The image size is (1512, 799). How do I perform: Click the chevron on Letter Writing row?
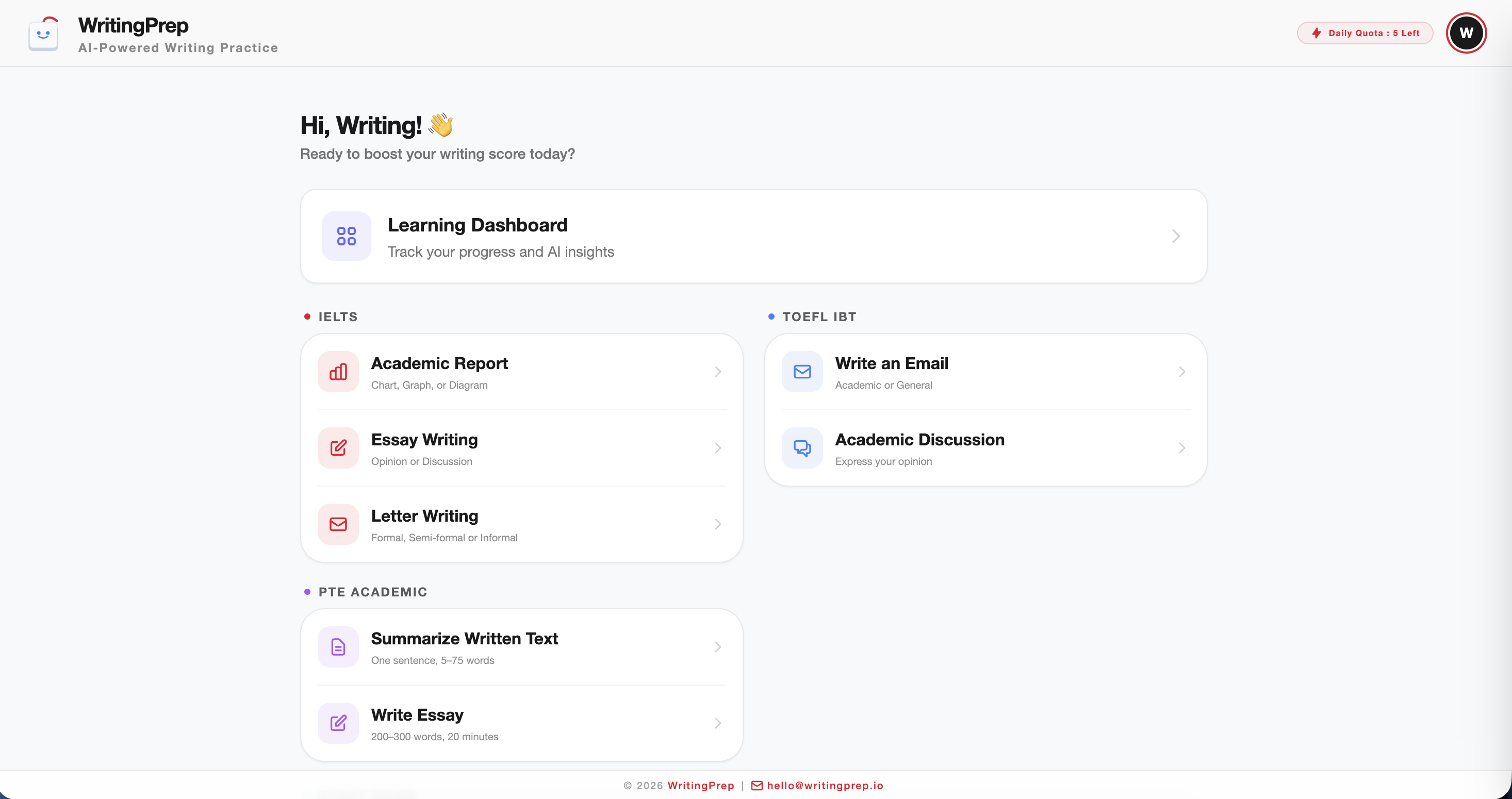coord(718,524)
